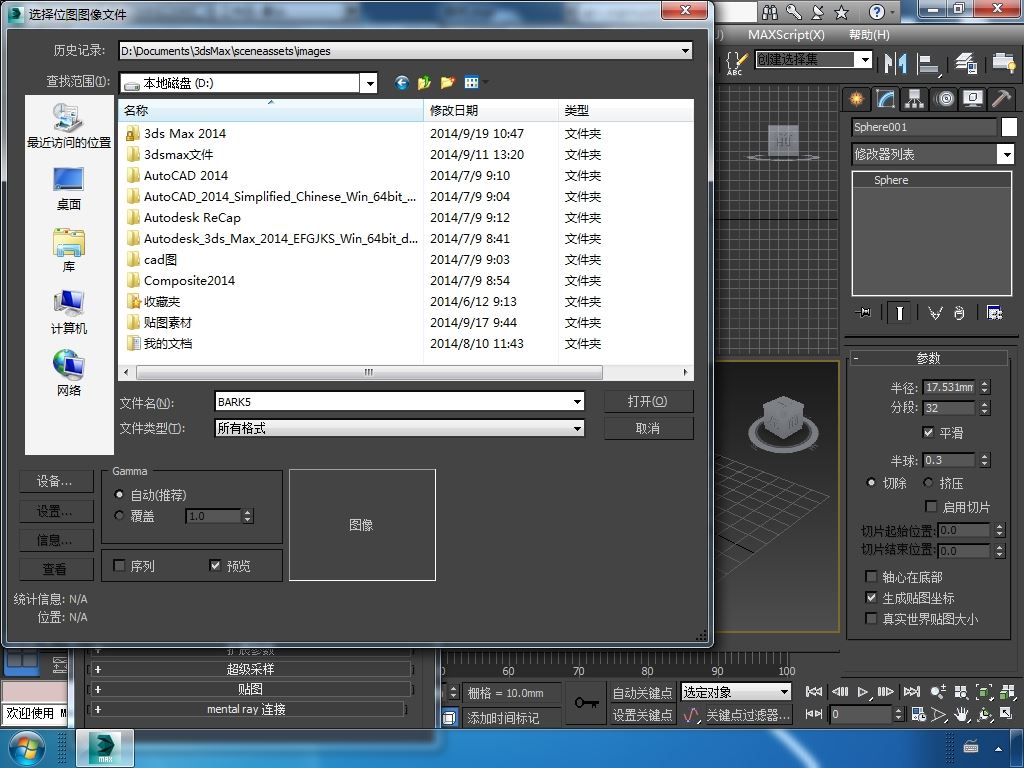
Task: Expand the 超级采样 rollout
Action: tap(250, 669)
